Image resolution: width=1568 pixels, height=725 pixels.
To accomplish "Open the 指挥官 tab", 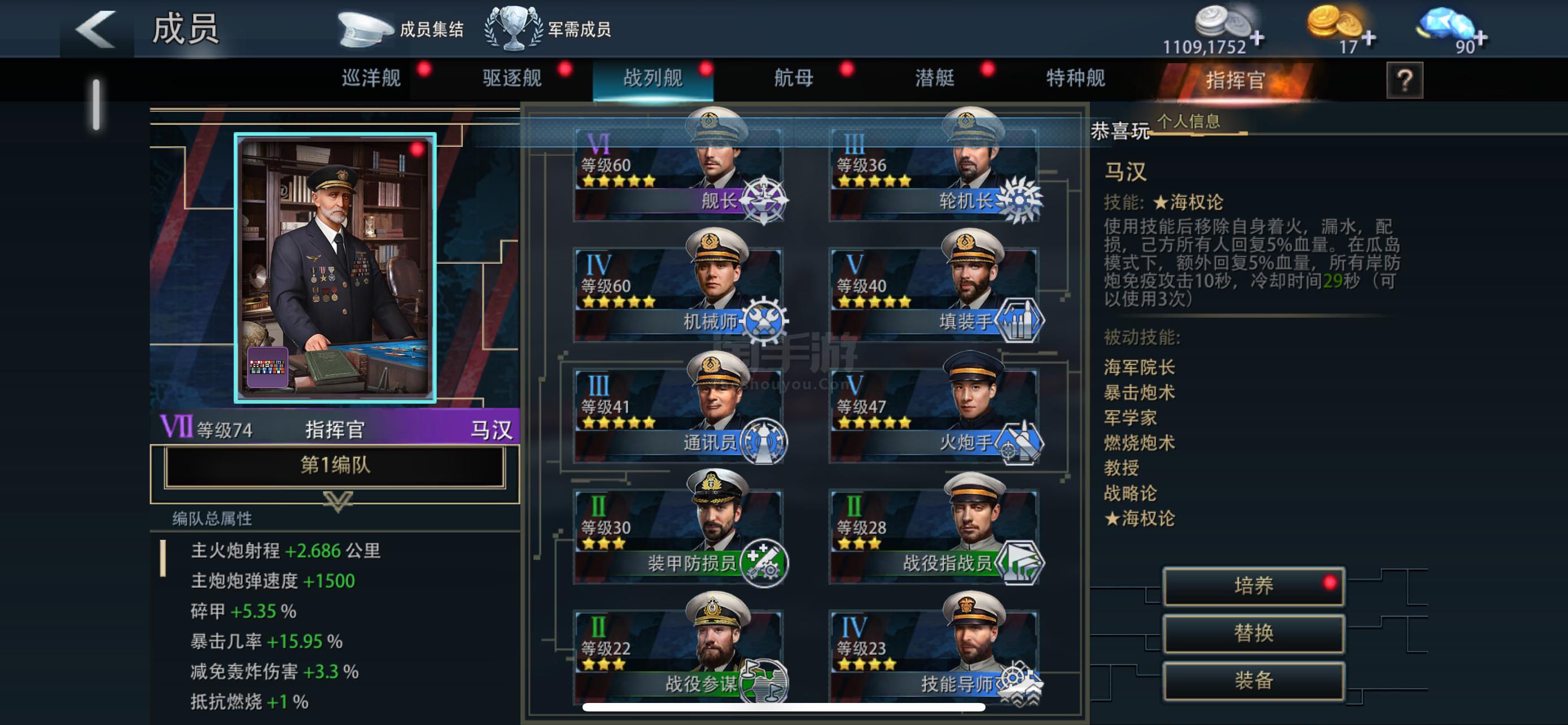I will click(1236, 80).
